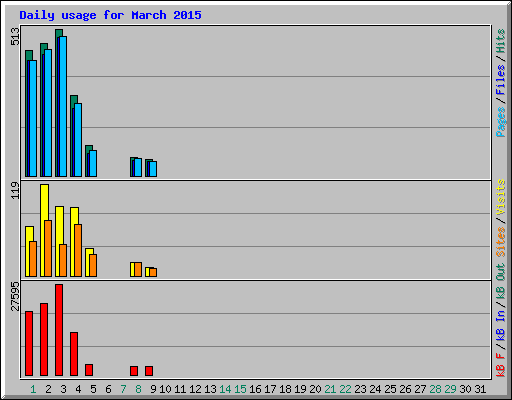Select the day 2 red kB bar
The height and width of the screenshot is (400, 512).
pyautogui.click(x=44, y=340)
